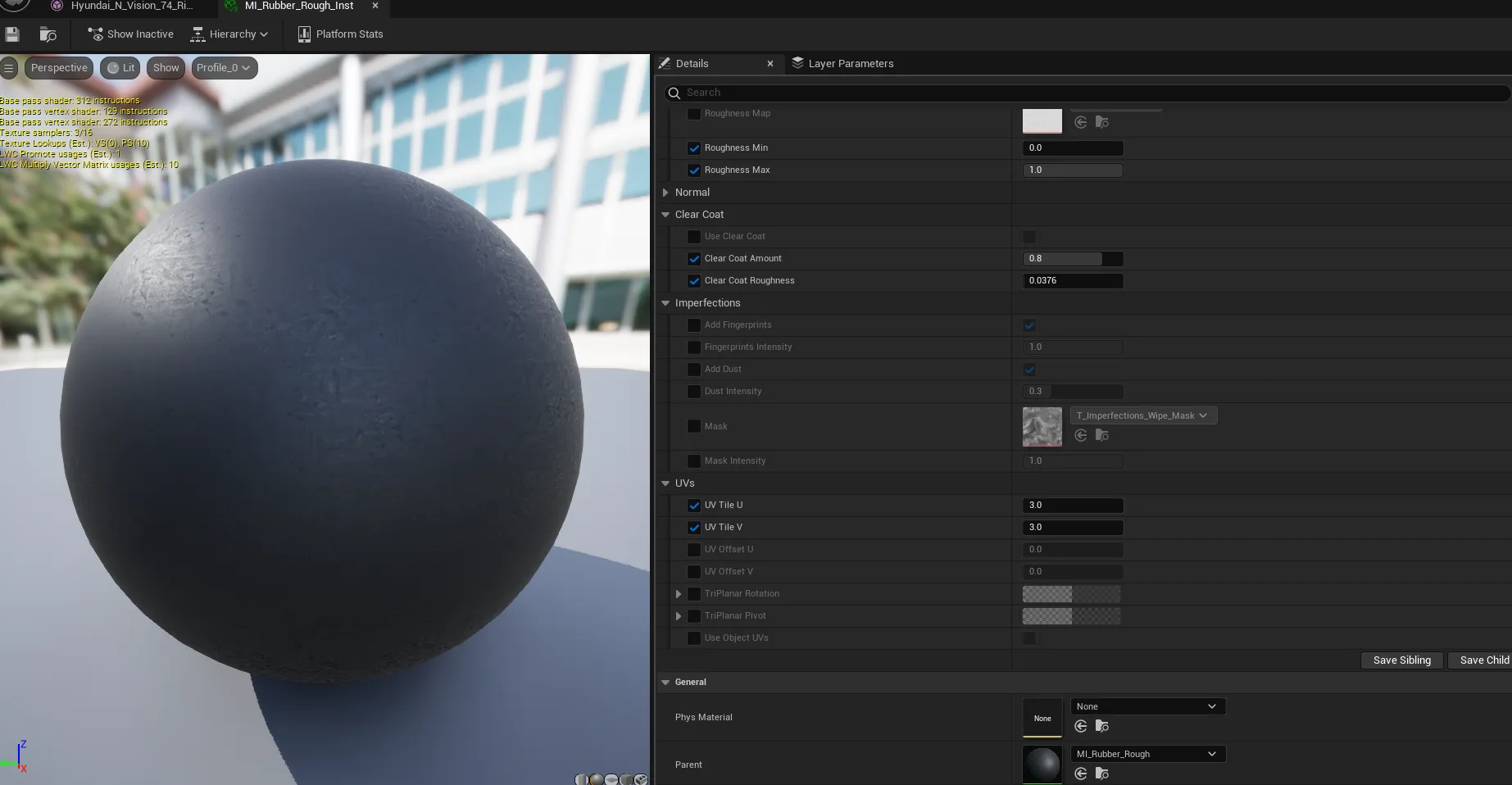The width and height of the screenshot is (1512, 785).
Task: Close the Details panel tab
Action: click(x=770, y=63)
